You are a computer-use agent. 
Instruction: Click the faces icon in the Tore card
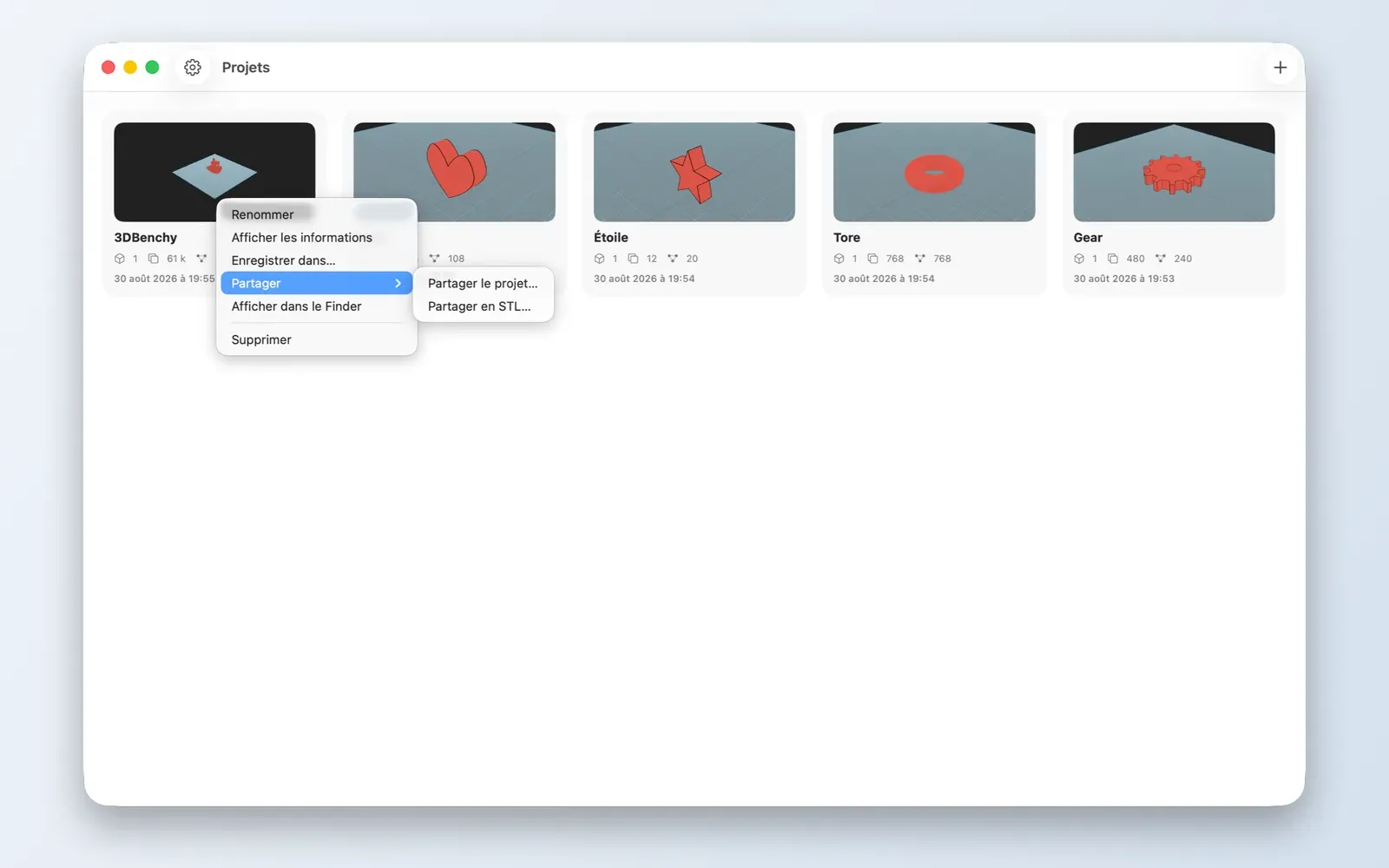coord(872,259)
